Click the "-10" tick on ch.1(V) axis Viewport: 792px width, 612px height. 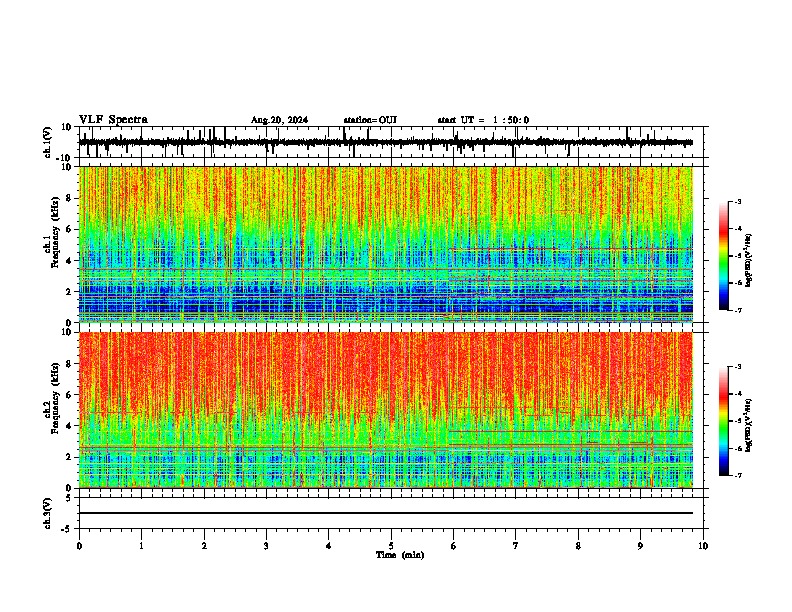tap(64, 158)
